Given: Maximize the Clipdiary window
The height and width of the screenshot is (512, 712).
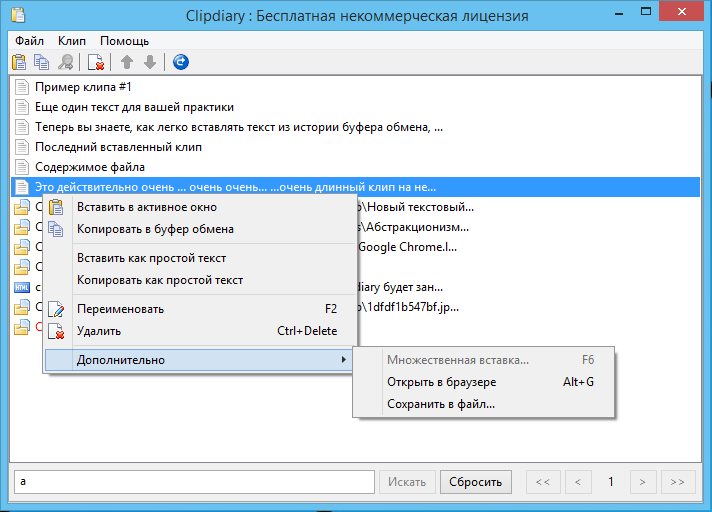Looking at the screenshot, I should pyautogui.click(x=646, y=12).
